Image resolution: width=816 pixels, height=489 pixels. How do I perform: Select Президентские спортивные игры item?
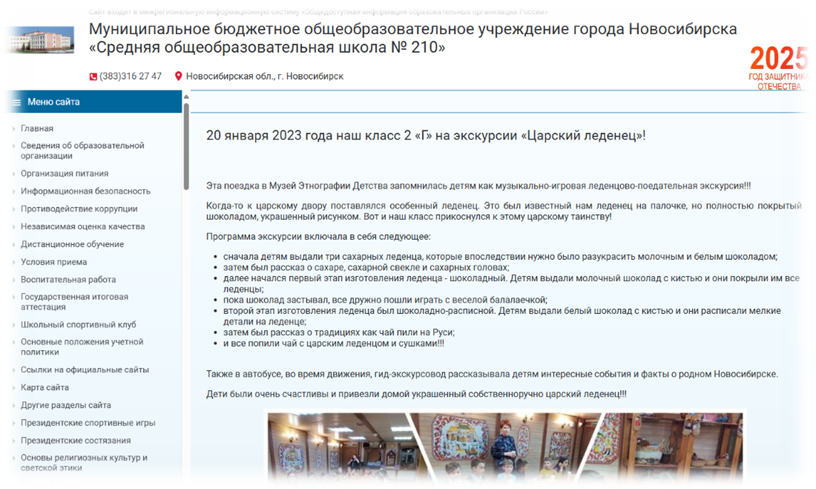[88, 423]
